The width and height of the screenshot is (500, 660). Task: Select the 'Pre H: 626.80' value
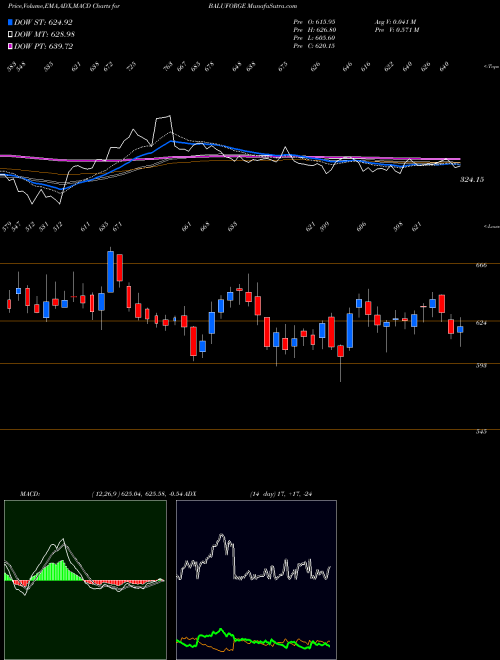coord(314,30)
